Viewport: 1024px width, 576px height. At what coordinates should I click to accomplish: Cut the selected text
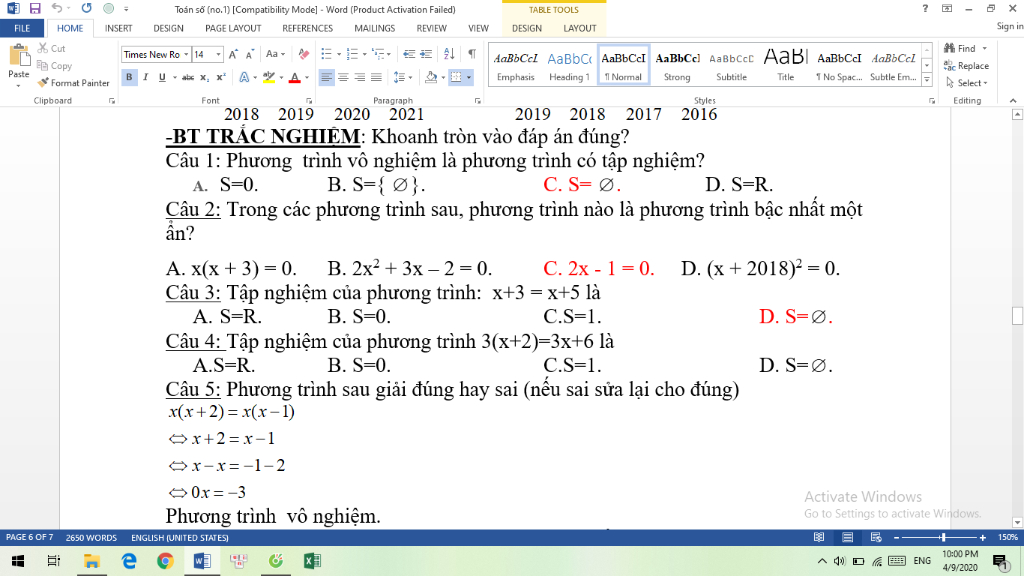point(52,48)
